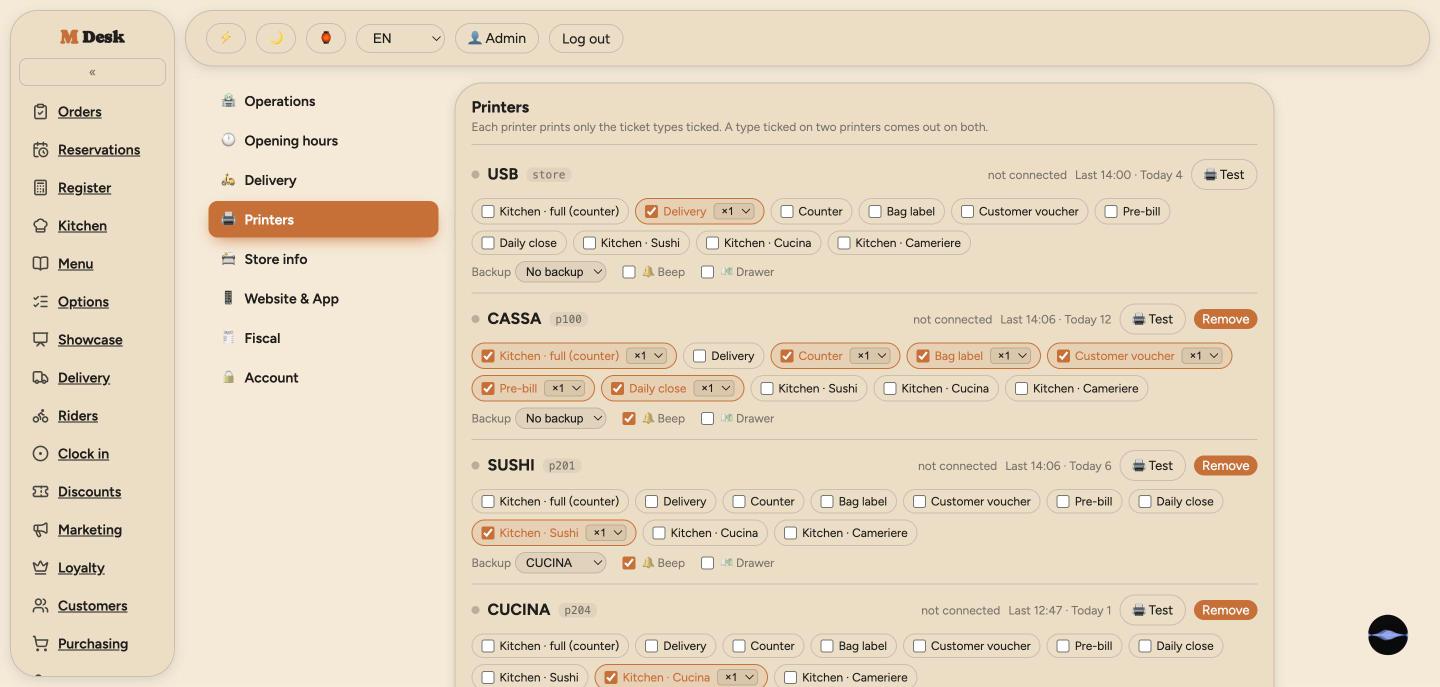Remove the SUSHI printer
This screenshot has width=1440, height=687.
tap(1225, 466)
